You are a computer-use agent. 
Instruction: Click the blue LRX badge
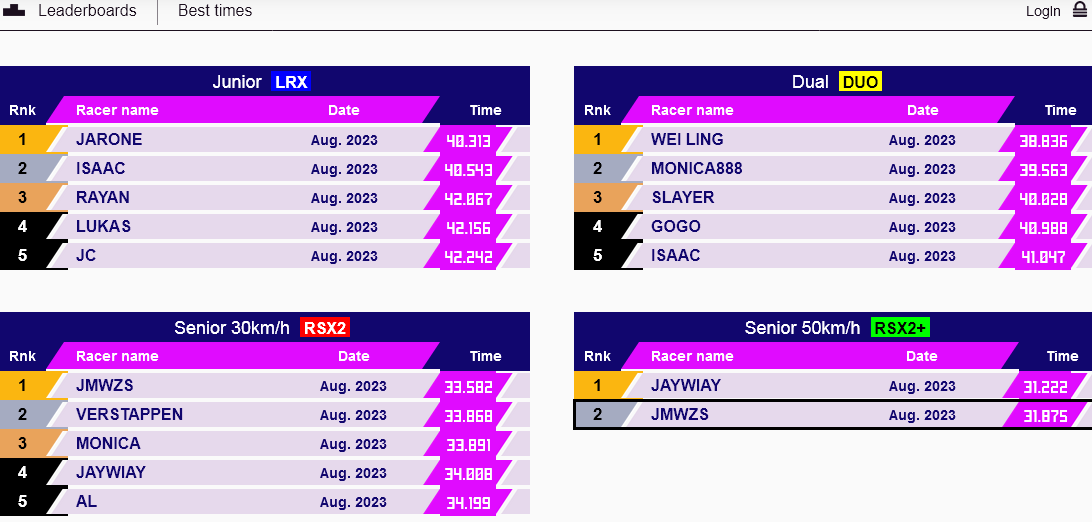tap(291, 82)
